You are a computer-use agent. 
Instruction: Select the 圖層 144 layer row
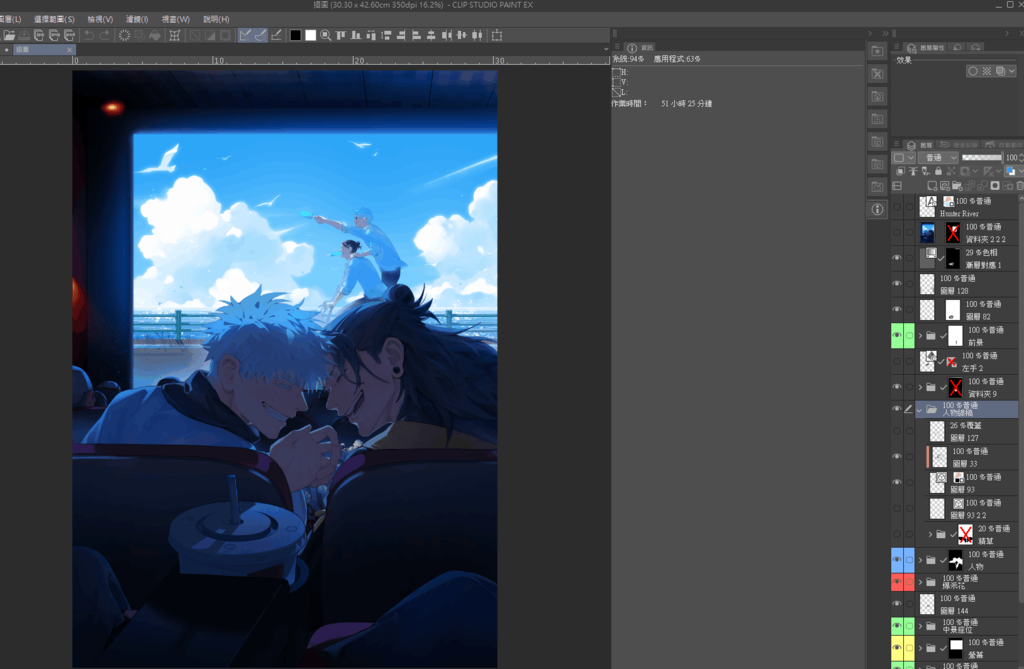[x=967, y=604]
